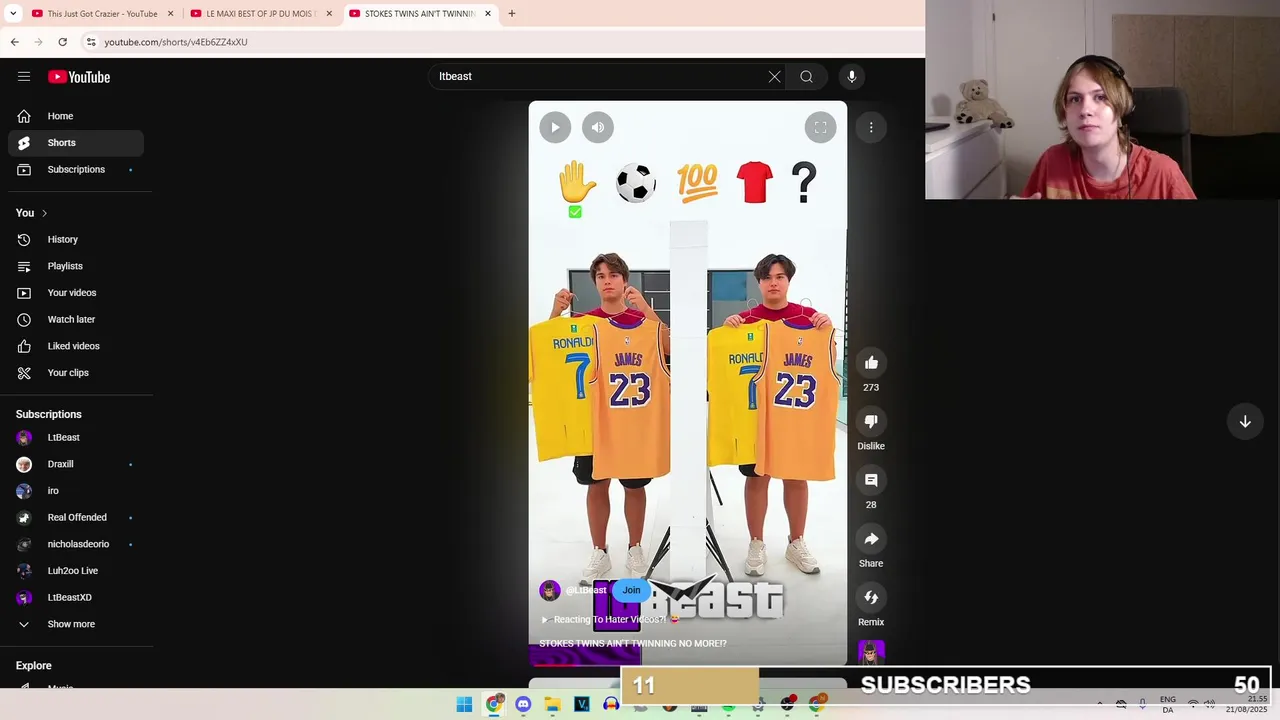1280x720 pixels.
Task: Switch to STOKES TWINS AIN'T TWINNING tab
Action: [x=420, y=14]
